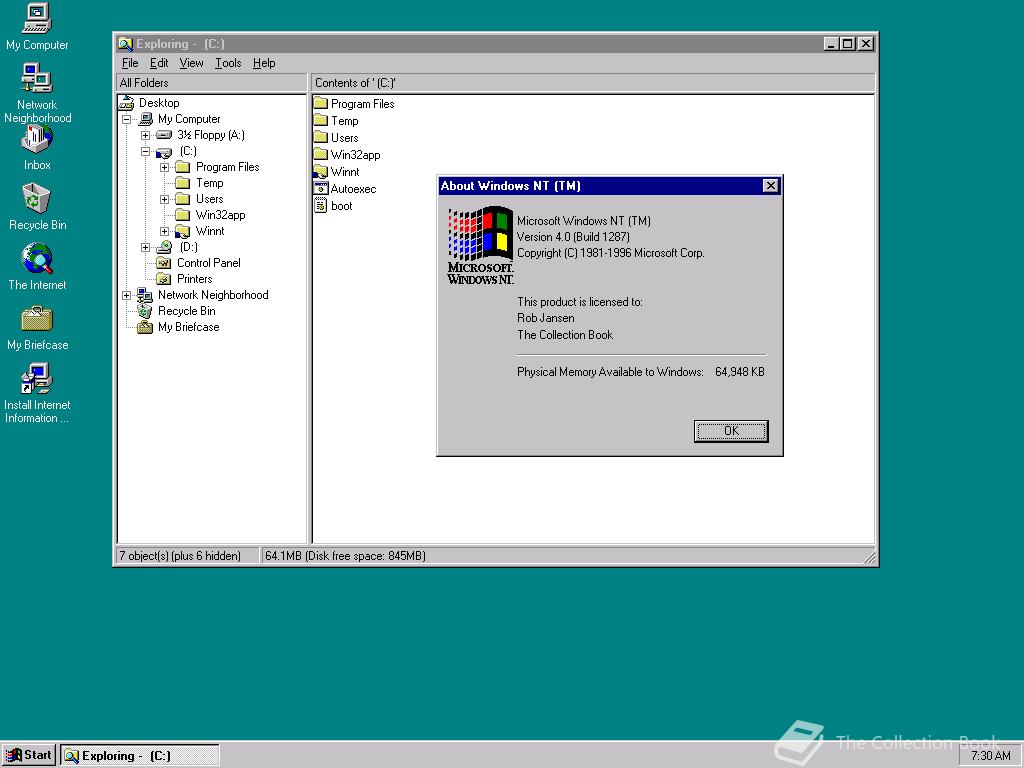
Task: Expand the (D:) drive node
Action: [x=146, y=248]
